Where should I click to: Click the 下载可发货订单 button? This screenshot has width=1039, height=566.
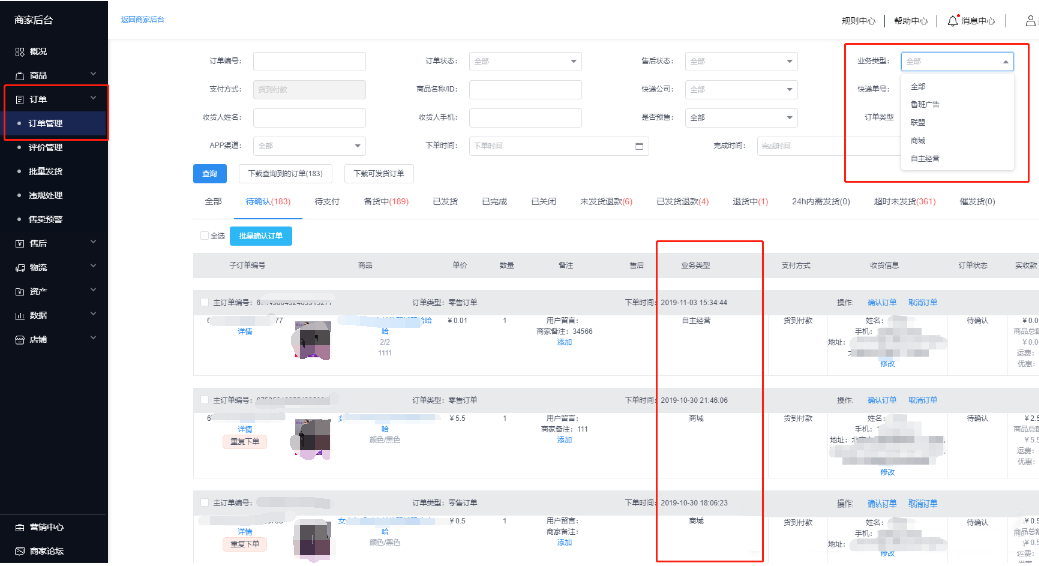[379, 174]
